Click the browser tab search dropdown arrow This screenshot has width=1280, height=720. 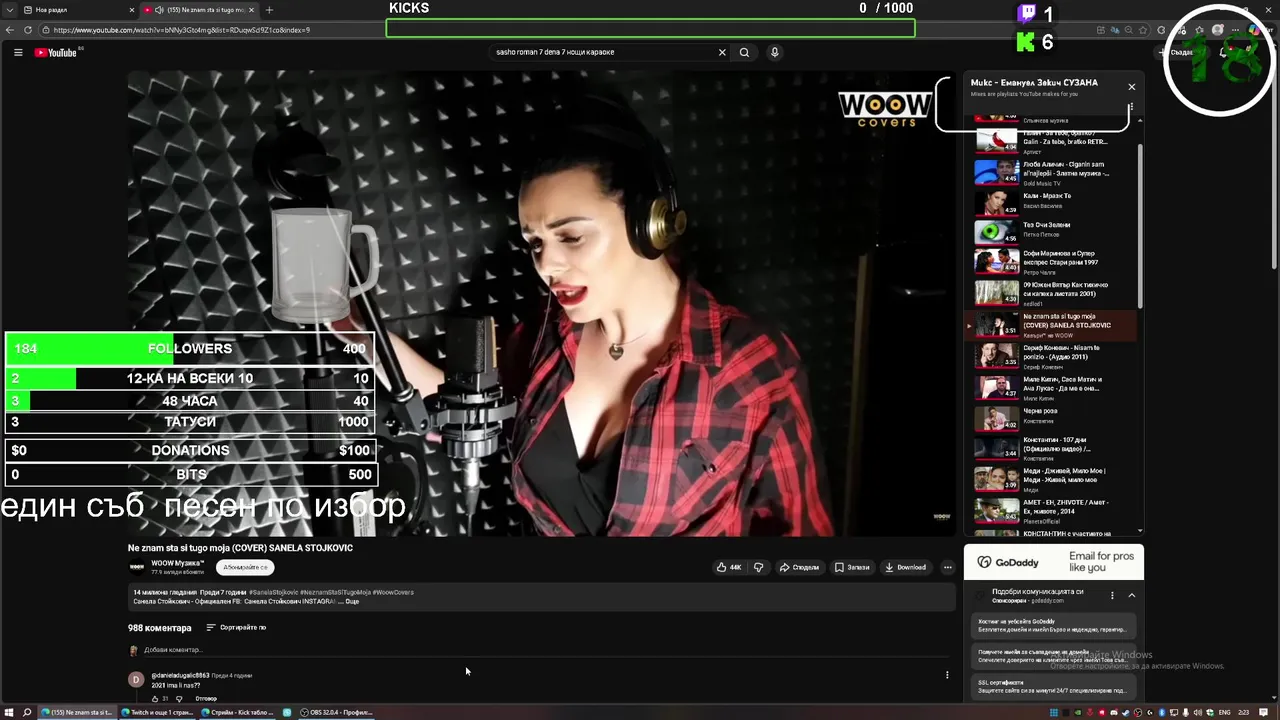click(x=10, y=10)
